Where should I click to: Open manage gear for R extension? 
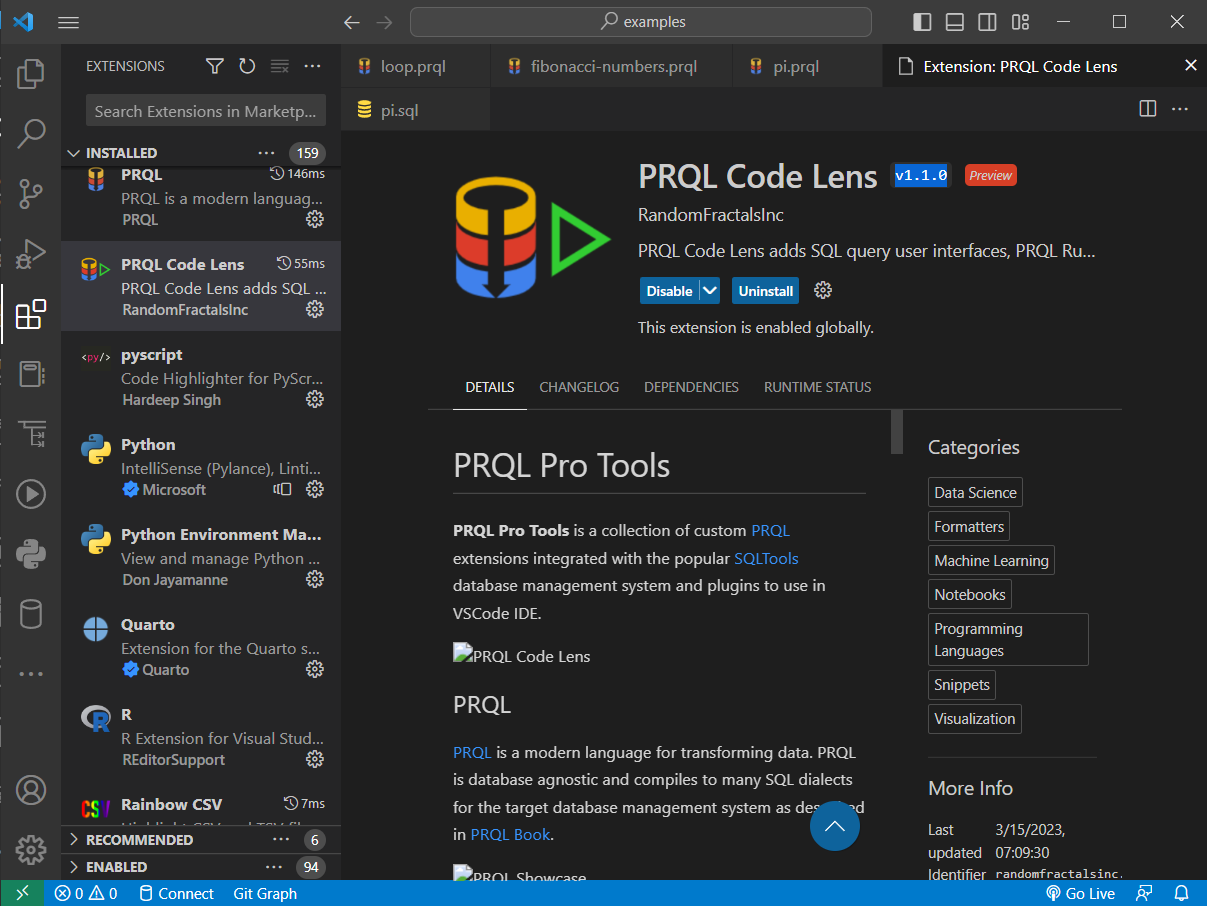click(315, 760)
